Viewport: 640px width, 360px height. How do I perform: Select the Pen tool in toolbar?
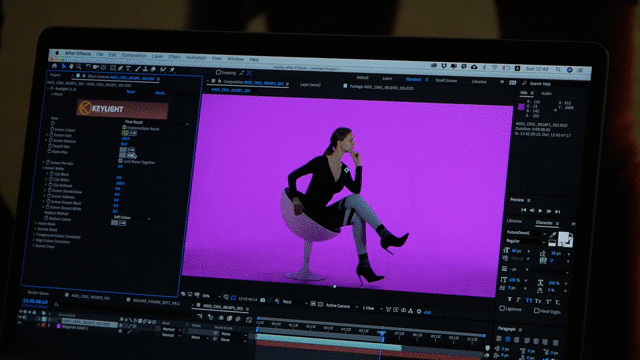pyautogui.click(x=120, y=68)
